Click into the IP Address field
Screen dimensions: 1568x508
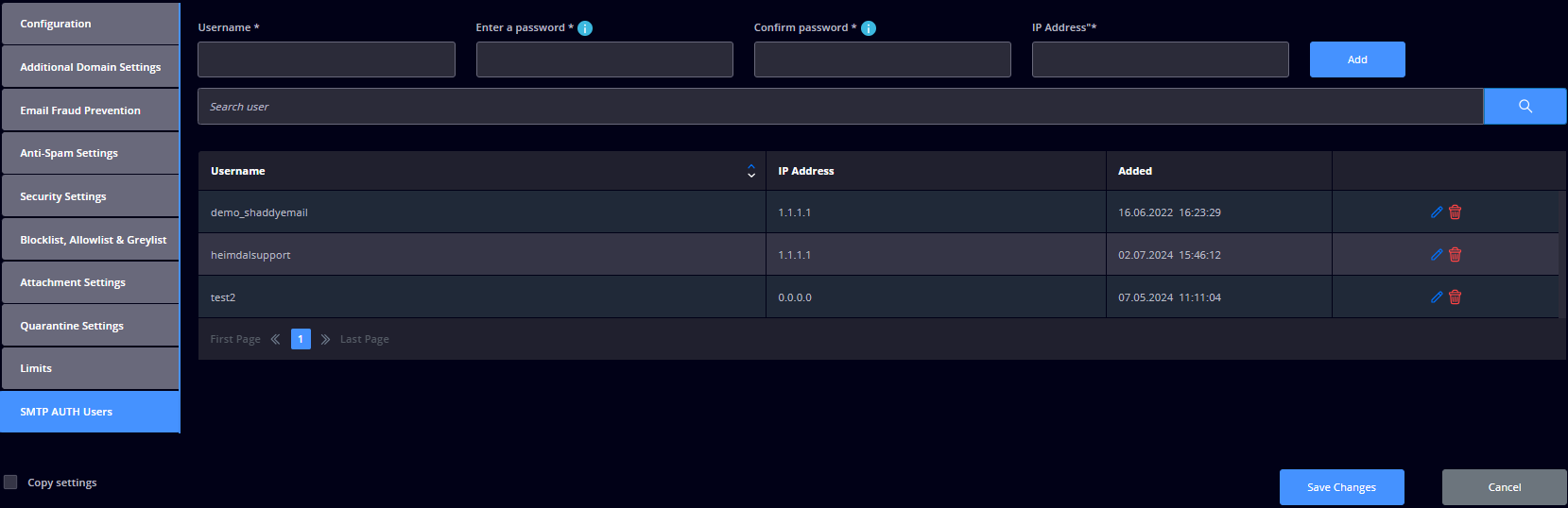1160,59
